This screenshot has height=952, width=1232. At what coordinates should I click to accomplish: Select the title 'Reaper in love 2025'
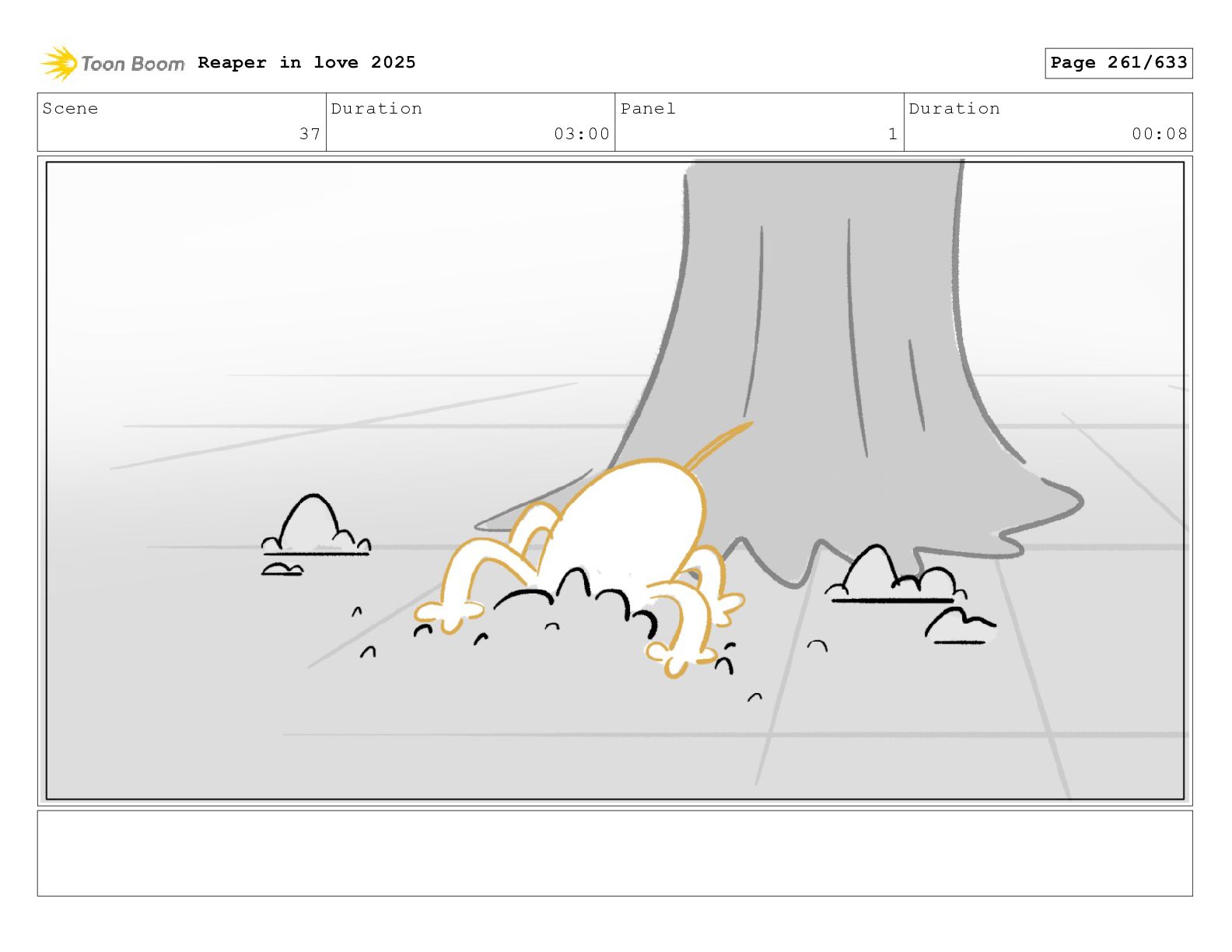tap(306, 62)
